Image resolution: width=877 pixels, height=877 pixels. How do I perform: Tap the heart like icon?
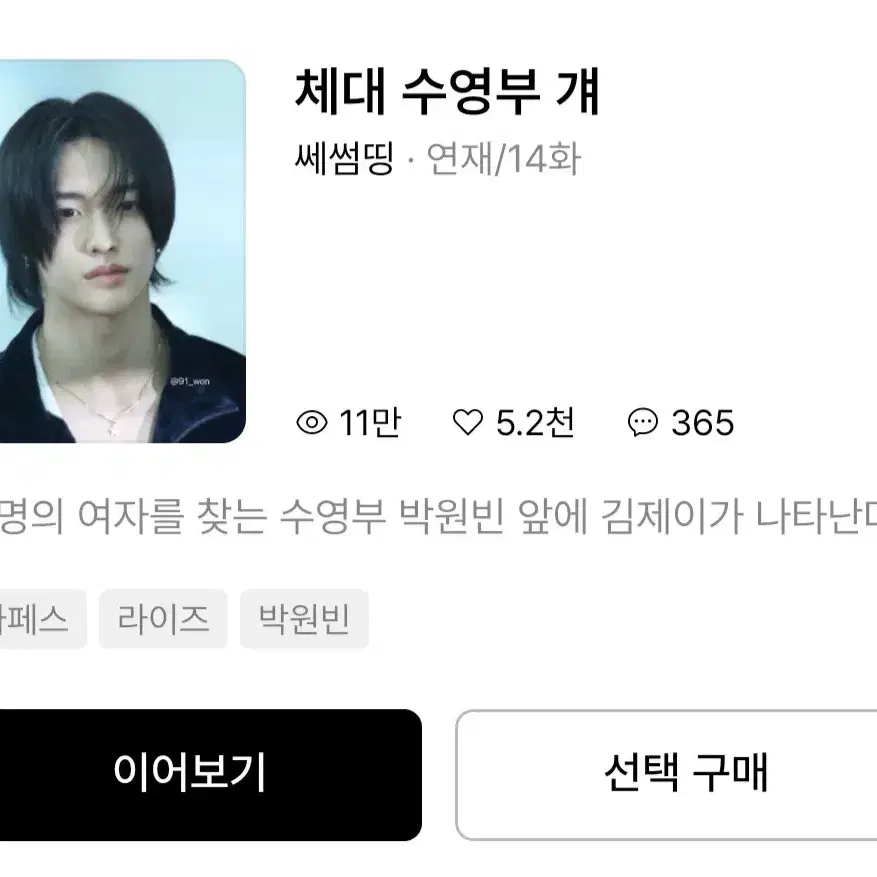coord(468,422)
